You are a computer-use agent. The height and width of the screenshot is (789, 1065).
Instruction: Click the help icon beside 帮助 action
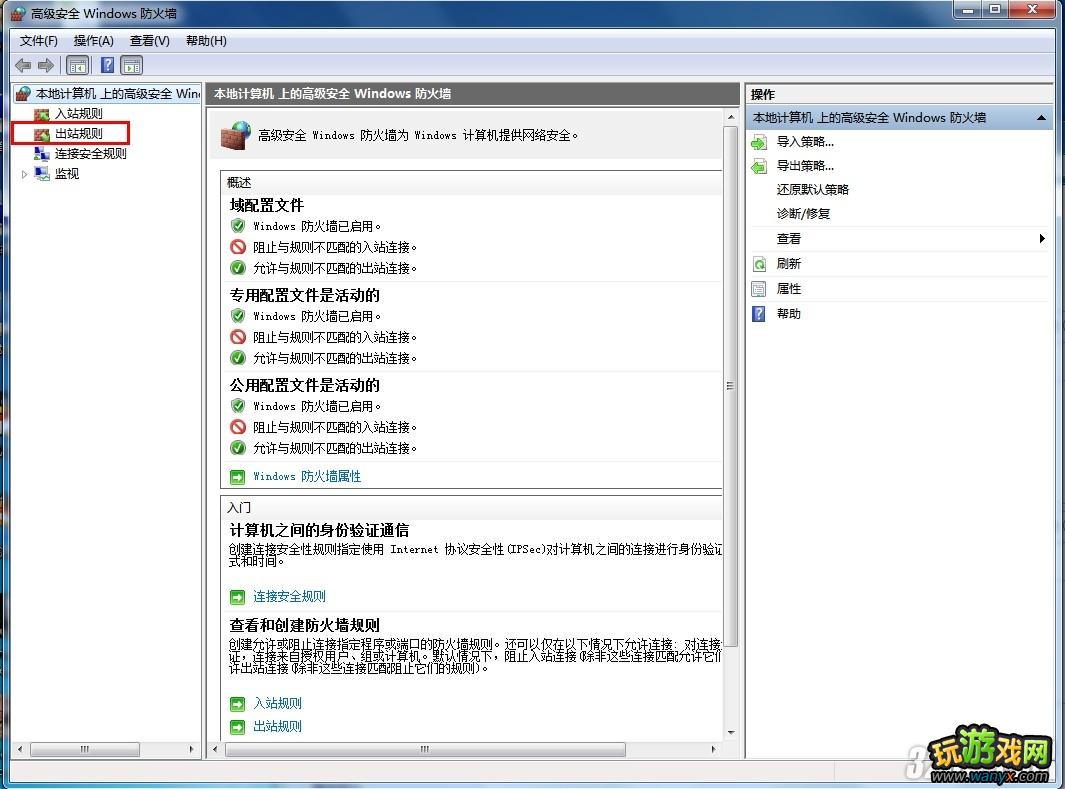759,314
